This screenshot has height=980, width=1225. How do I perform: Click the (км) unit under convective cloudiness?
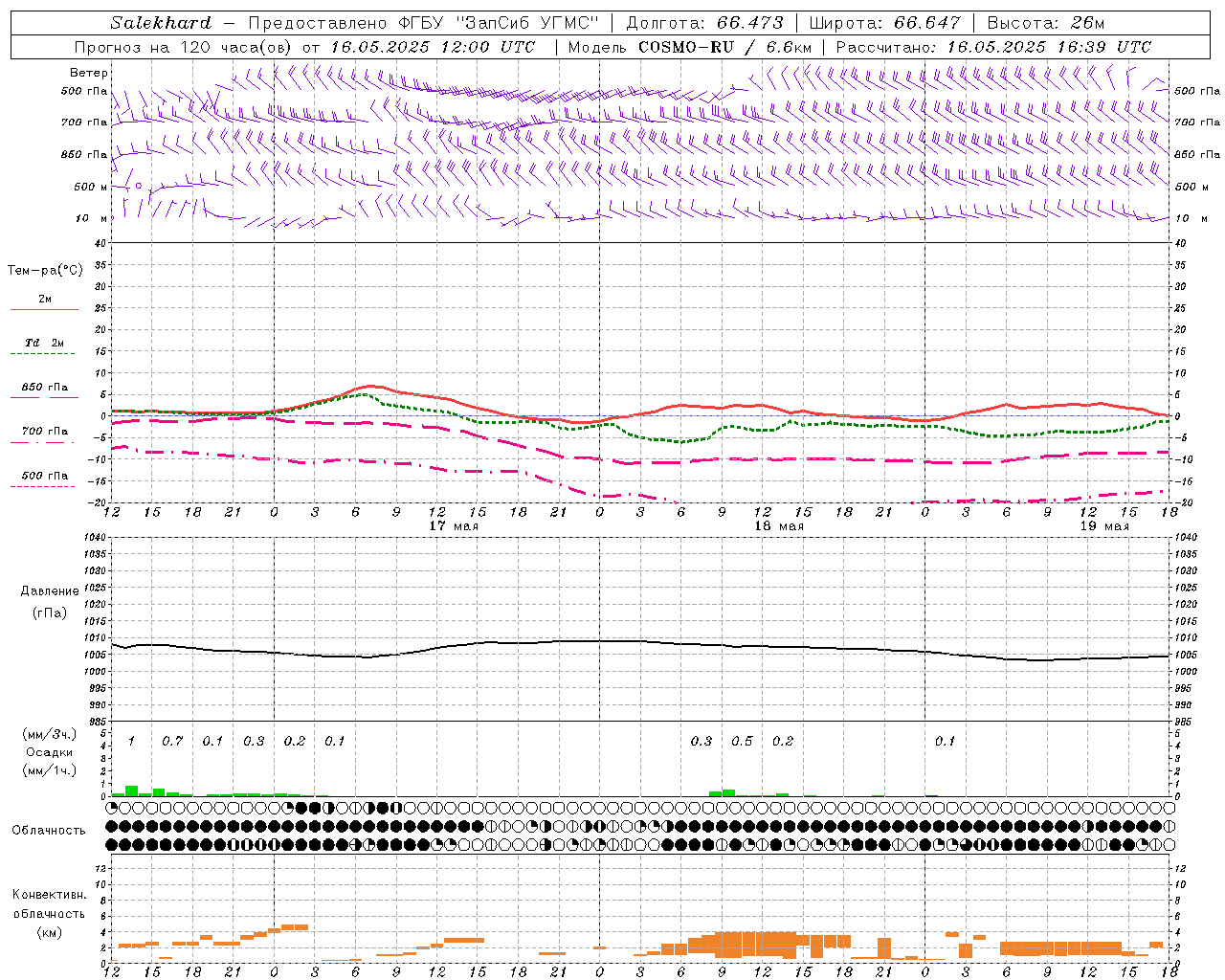pyautogui.click(x=49, y=932)
